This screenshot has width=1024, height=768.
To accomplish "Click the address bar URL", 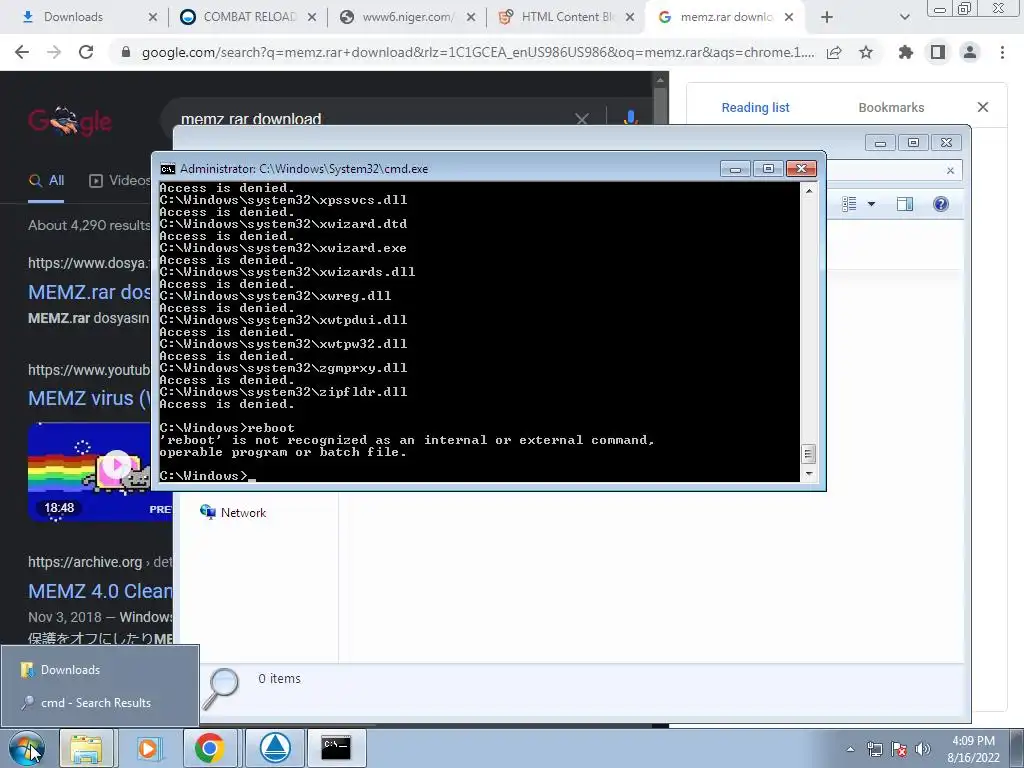I will (x=477, y=52).
